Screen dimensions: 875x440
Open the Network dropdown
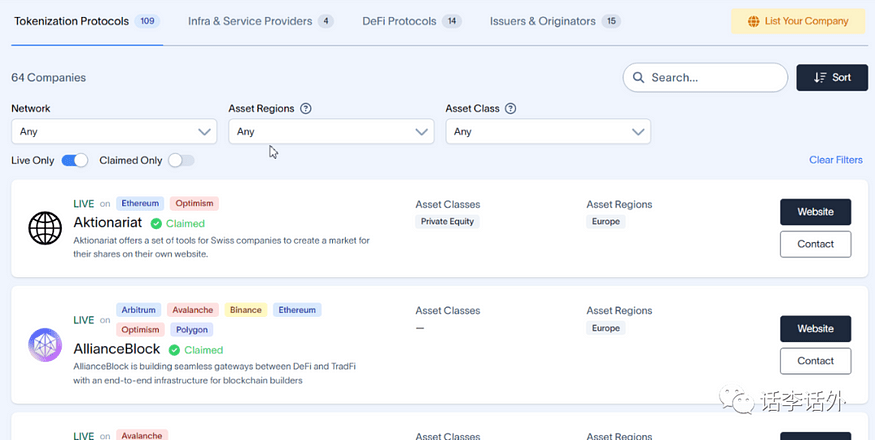(114, 132)
